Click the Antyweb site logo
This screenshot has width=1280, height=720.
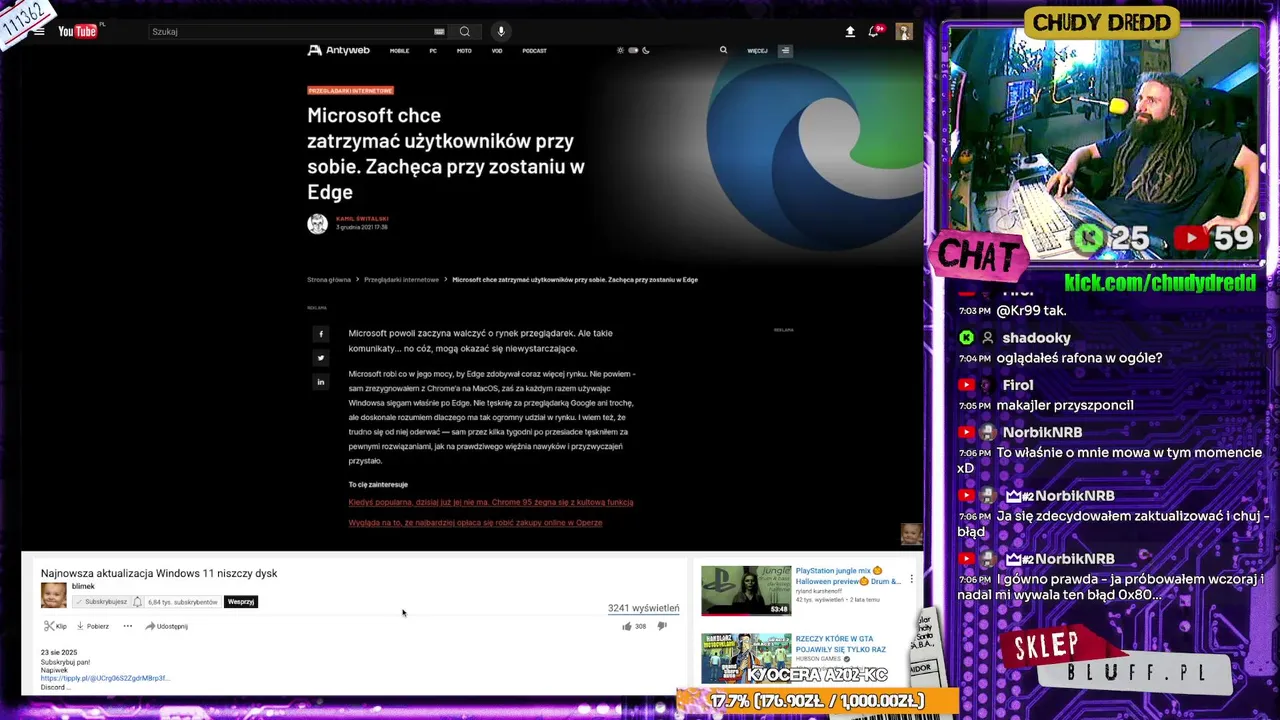(x=339, y=50)
